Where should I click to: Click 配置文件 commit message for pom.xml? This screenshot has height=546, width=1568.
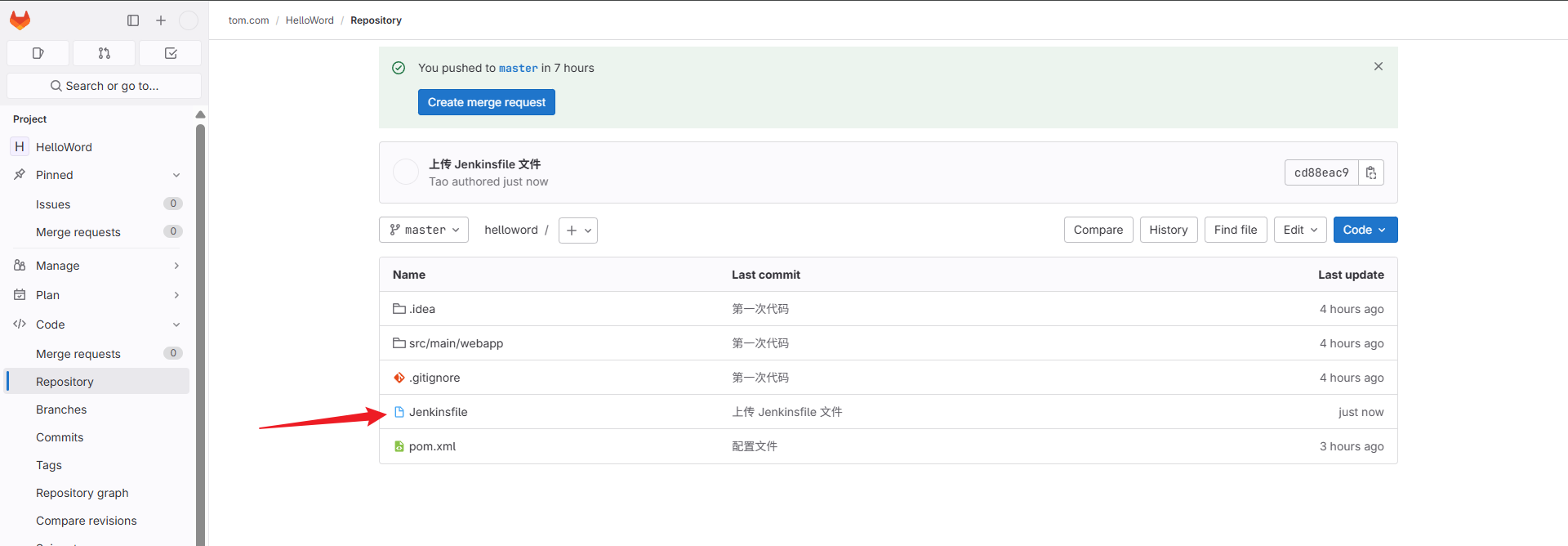755,446
